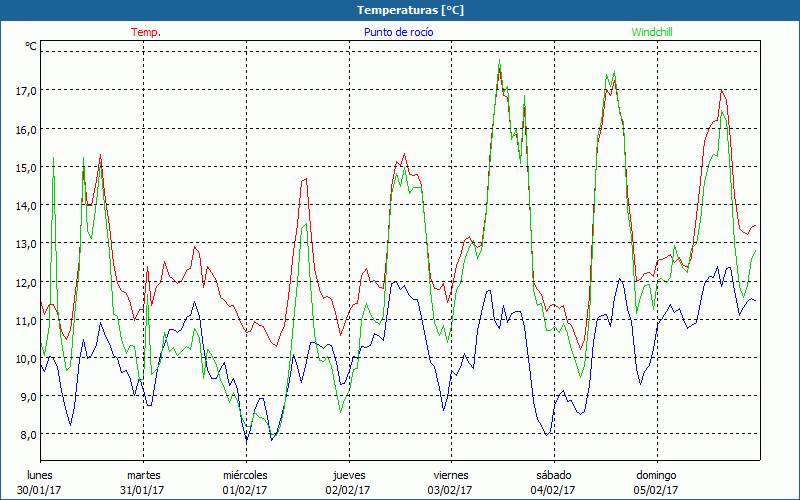Viewport: 800px width, 500px height.
Task: Select the jueves day label
Action: pyautogui.click(x=348, y=475)
